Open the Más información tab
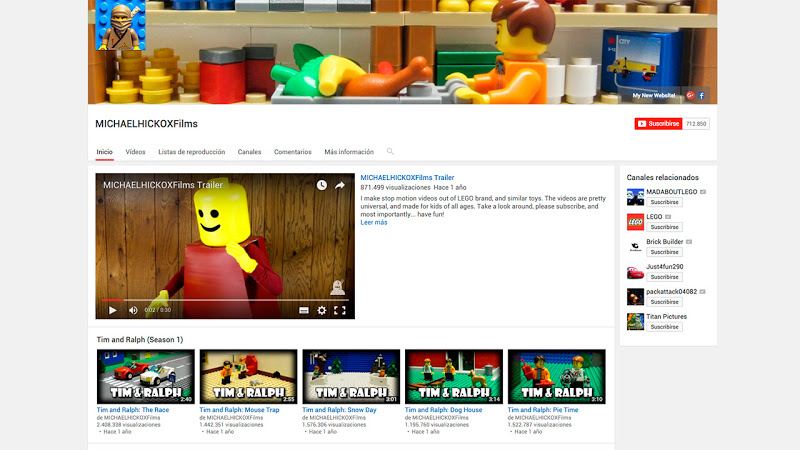 click(x=349, y=152)
